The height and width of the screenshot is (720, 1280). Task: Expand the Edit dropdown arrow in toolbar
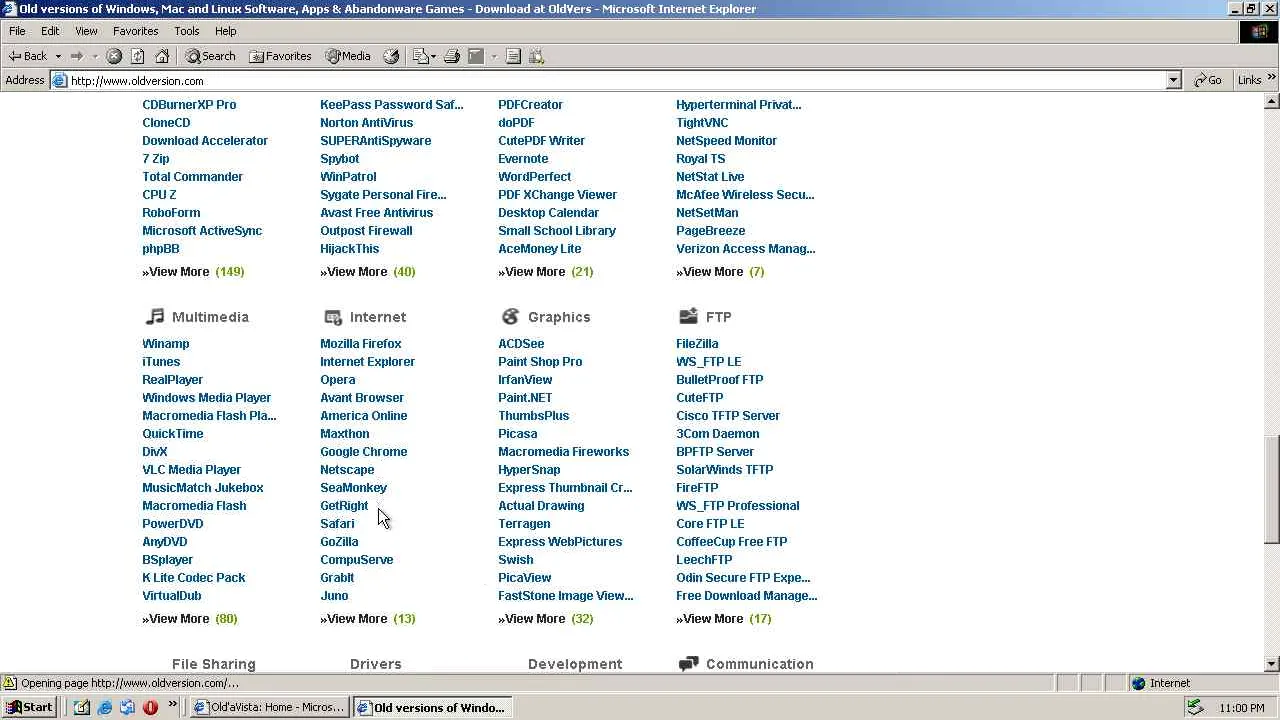tap(494, 56)
